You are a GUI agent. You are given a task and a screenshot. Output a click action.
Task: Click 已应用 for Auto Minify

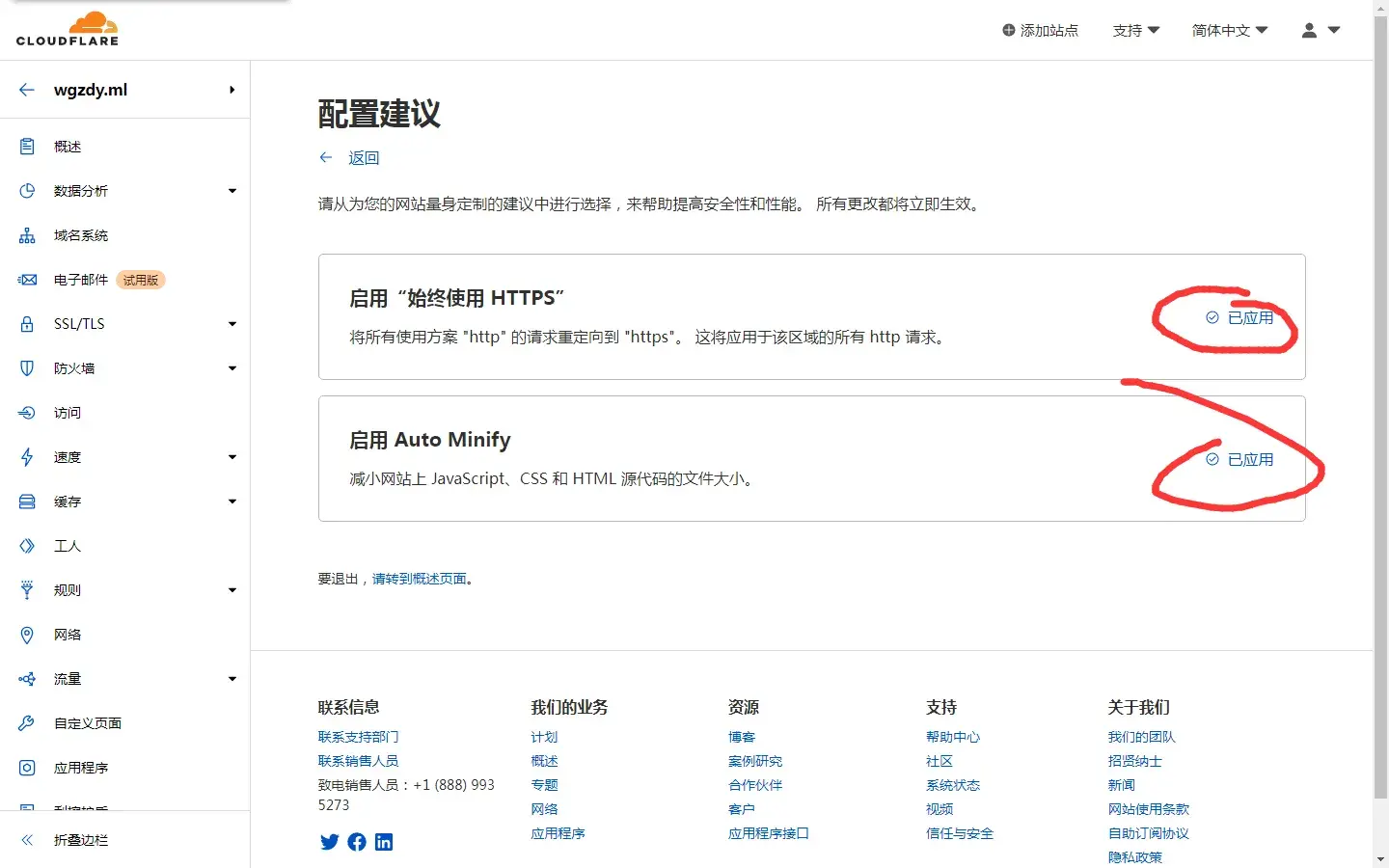[1239, 459]
